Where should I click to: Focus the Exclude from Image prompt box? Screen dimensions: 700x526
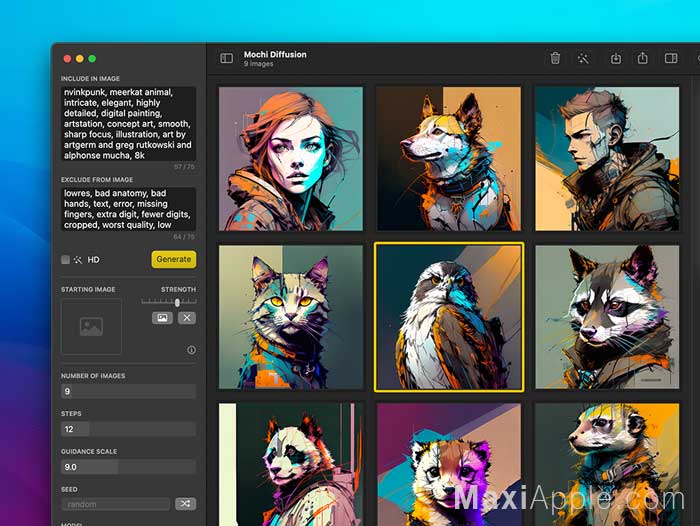128,209
